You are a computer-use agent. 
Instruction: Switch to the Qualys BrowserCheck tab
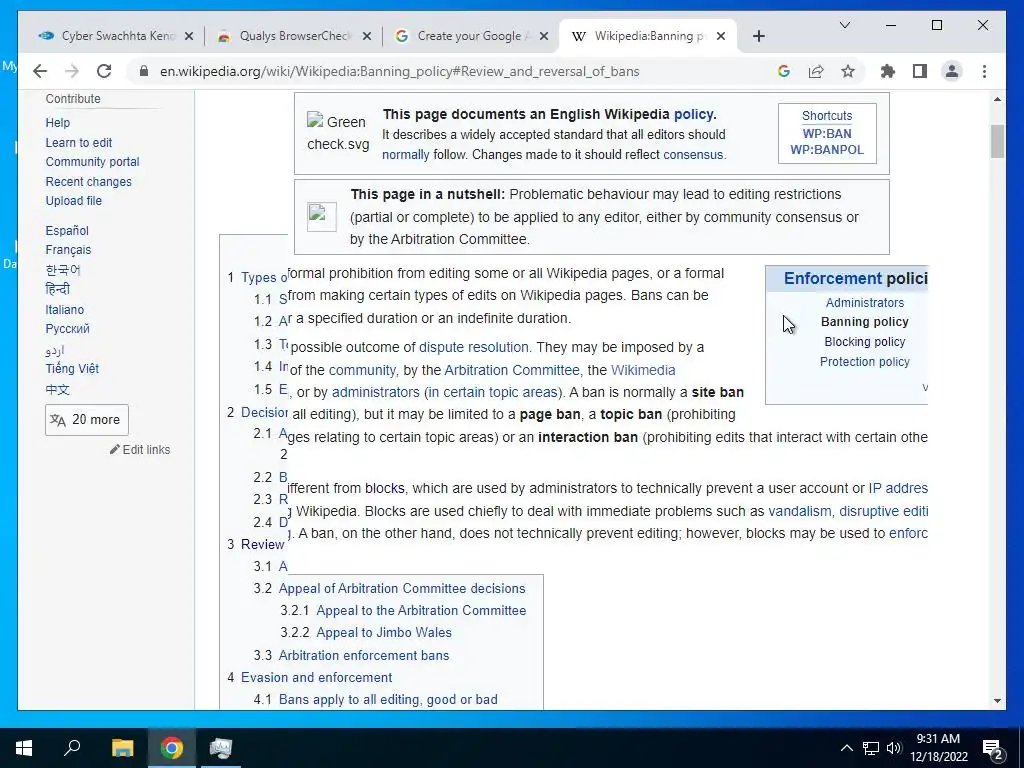tap(294, 36)
